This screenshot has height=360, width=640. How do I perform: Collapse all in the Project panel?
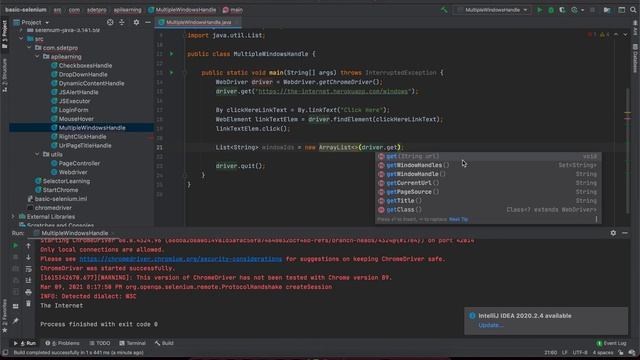[122, 22]
